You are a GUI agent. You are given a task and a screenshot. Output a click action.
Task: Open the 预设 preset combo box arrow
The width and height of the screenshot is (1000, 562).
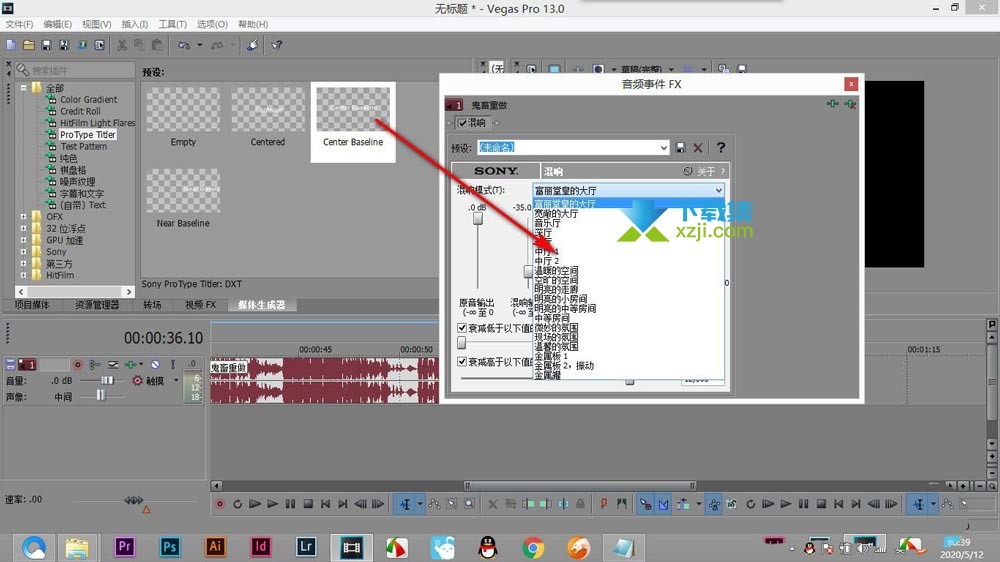(663, 147)
